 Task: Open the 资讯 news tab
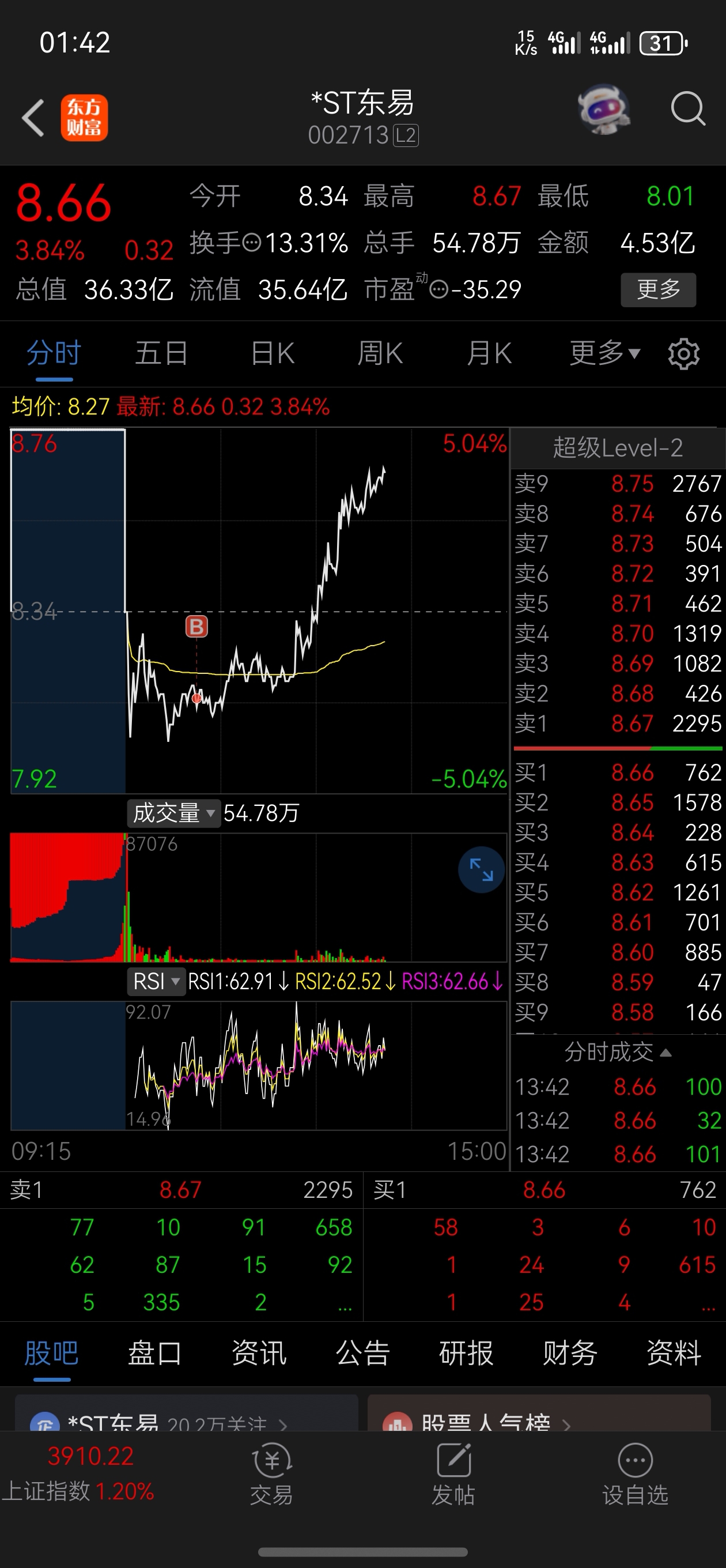click(259, 1352)
